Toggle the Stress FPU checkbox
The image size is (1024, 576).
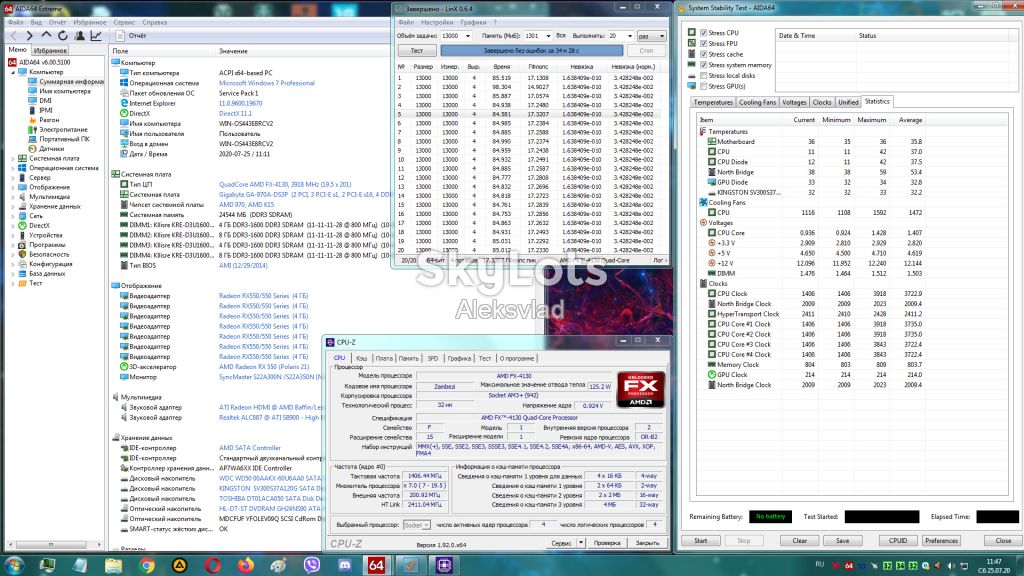(x=703, y=44)
